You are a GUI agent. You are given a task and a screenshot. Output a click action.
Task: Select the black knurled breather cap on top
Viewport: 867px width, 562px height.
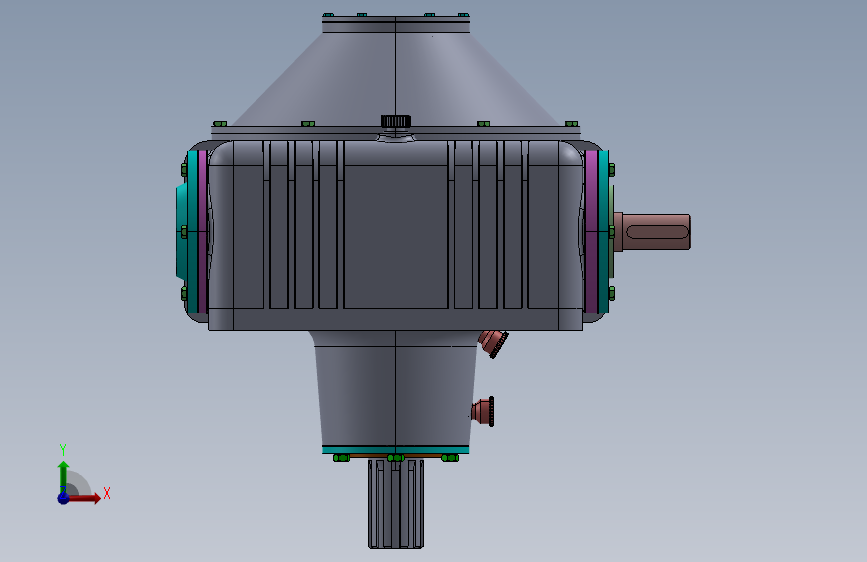coord(396,121)
